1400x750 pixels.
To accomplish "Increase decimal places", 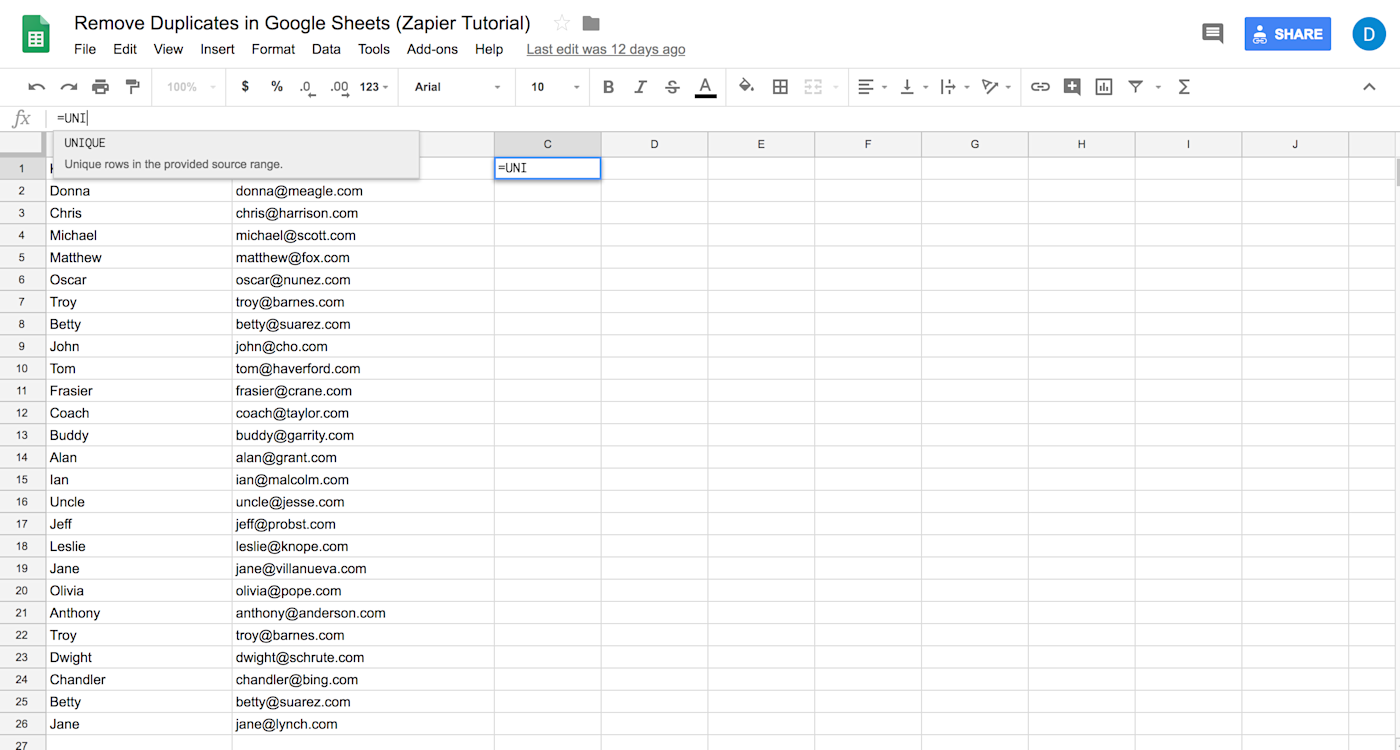I will pos(339,87).
